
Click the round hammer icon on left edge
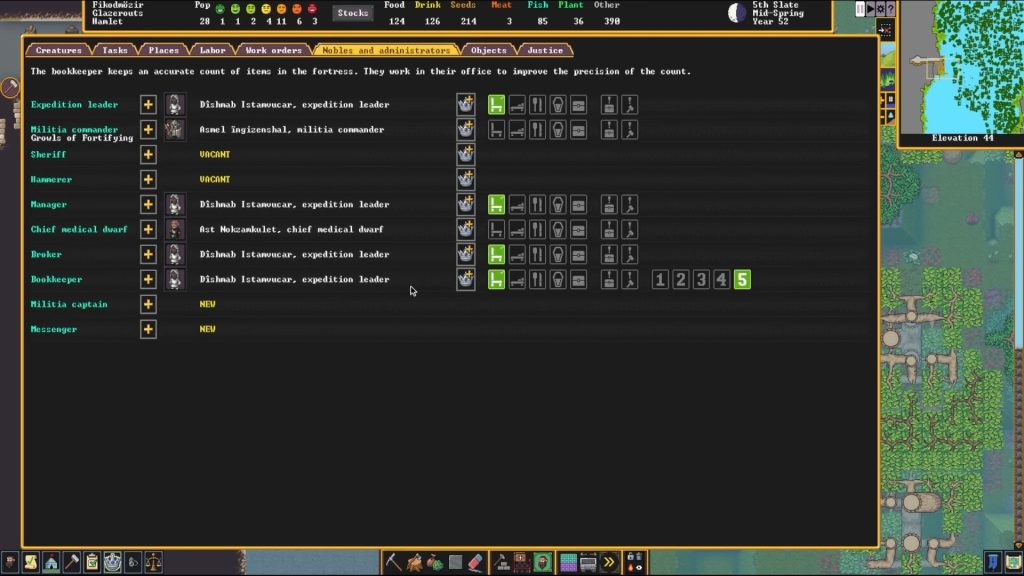pos(10,88)
